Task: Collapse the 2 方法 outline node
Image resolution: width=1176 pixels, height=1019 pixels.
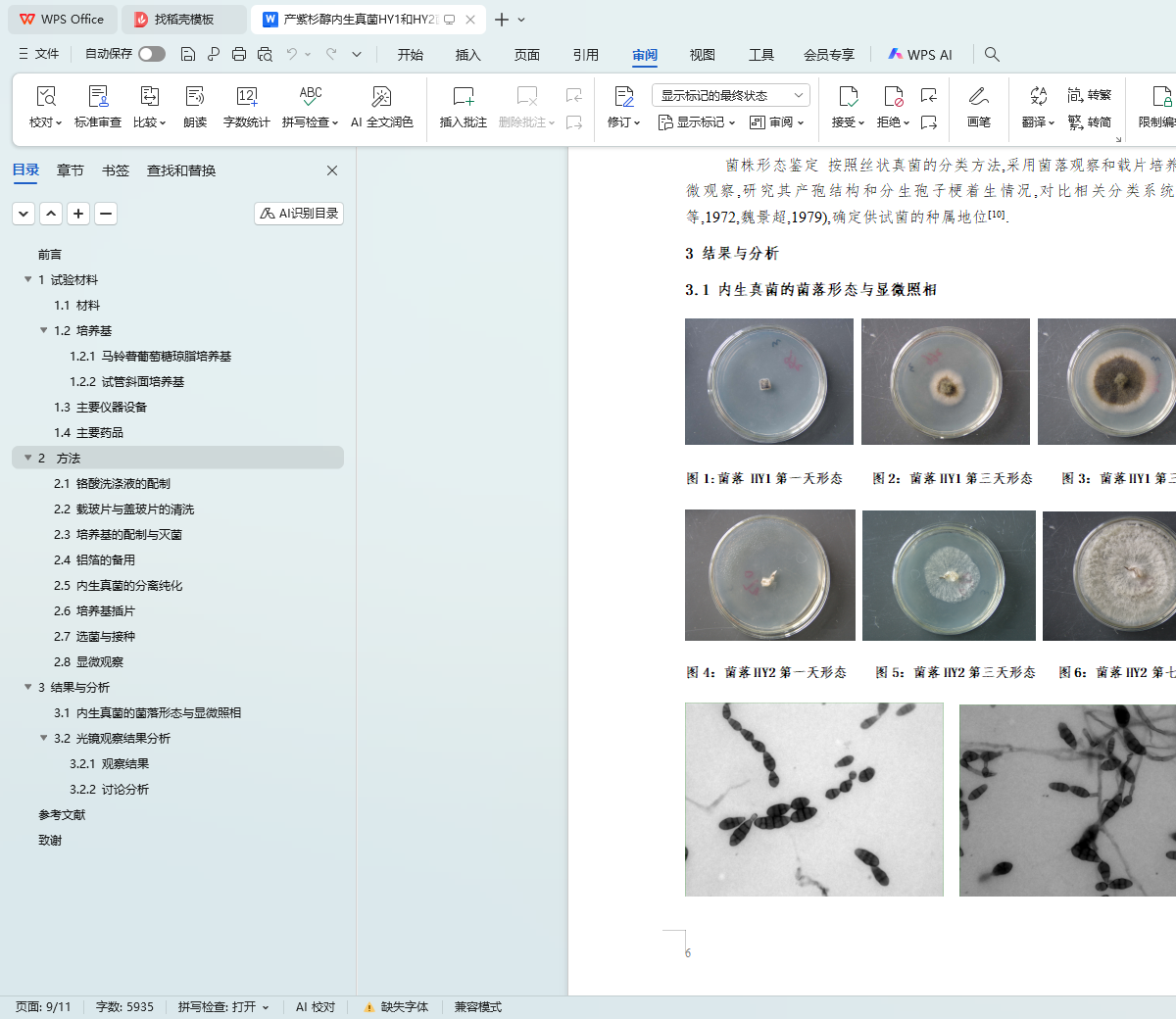Action: pos(27,458)
